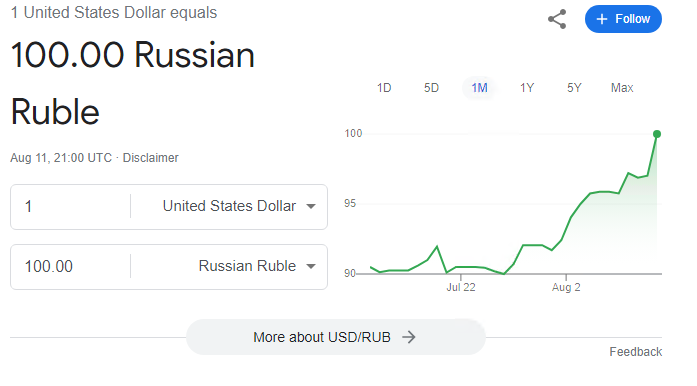Show the Max chart range
Image resolution: width=697 pixels, height=386 pixels.
pos(622,88)
